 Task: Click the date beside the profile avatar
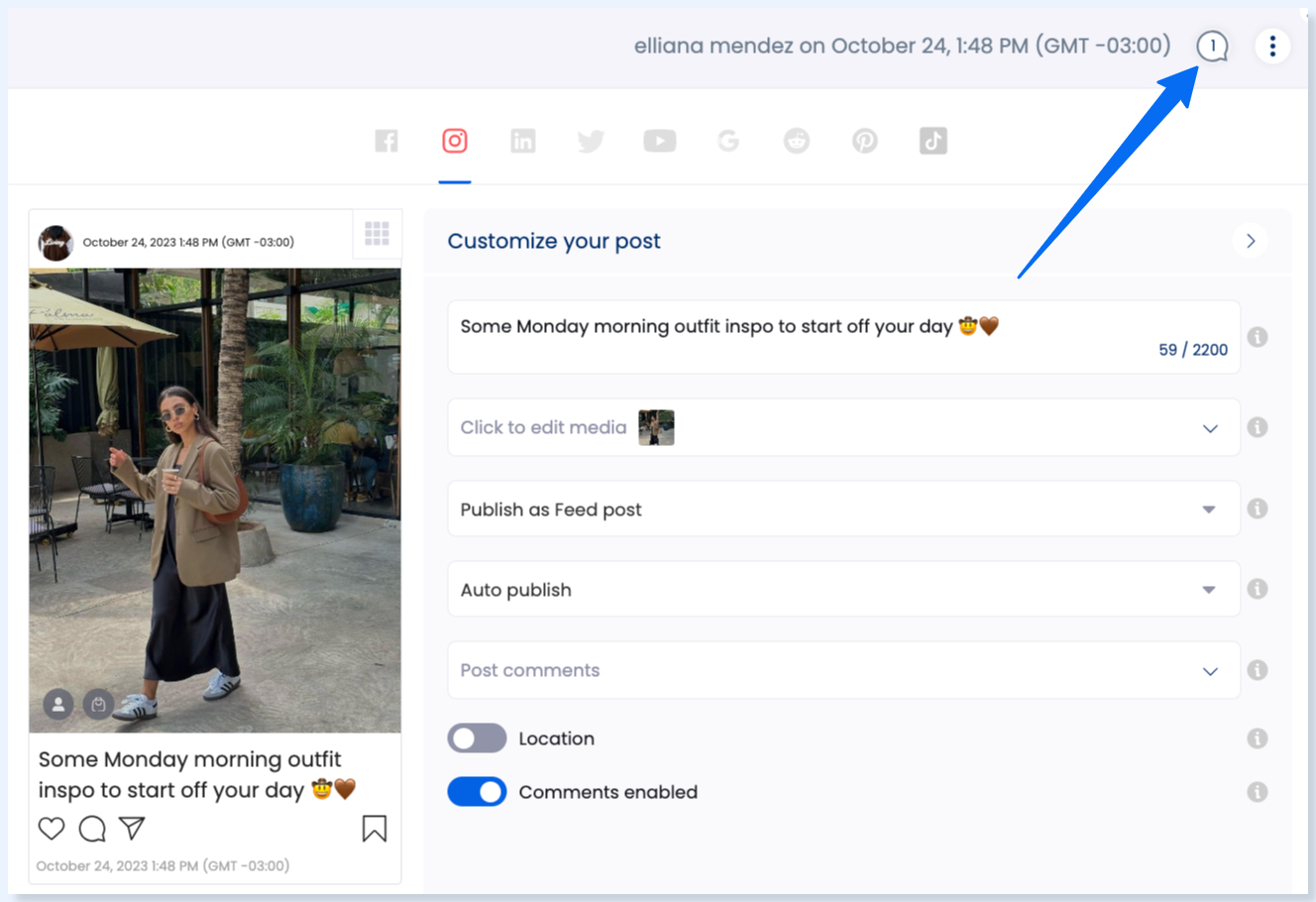(x=188, y=242)
